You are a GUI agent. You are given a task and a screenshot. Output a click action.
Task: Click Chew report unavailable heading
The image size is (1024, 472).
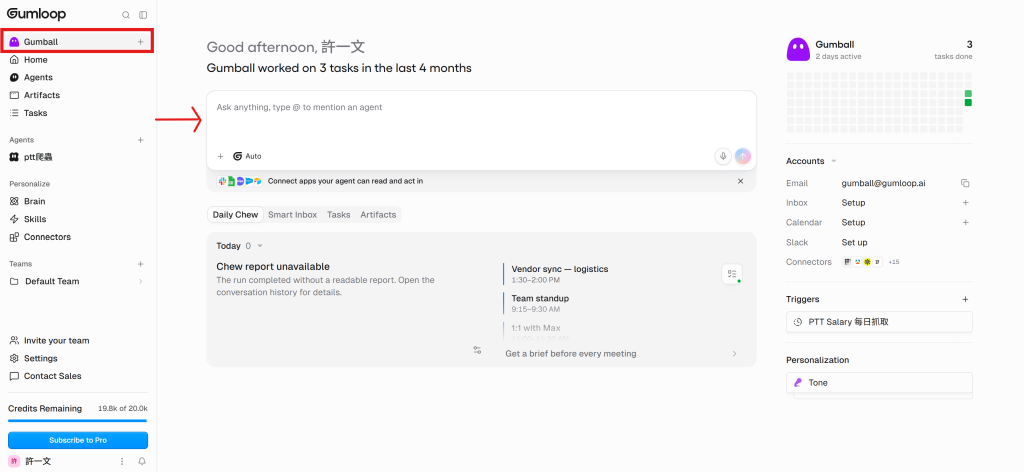pyautogui.click(x=273, y=267)
